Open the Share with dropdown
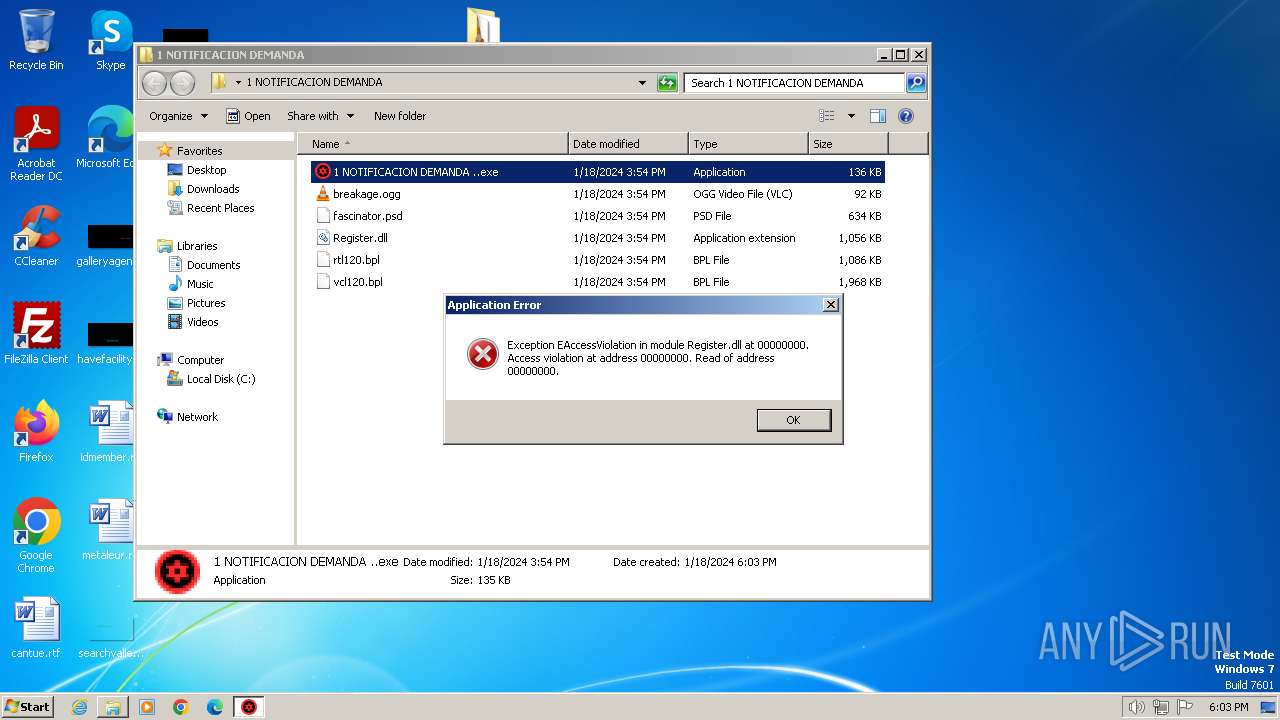Screen dimensions: 1280x720 click(x=319, y=116)
